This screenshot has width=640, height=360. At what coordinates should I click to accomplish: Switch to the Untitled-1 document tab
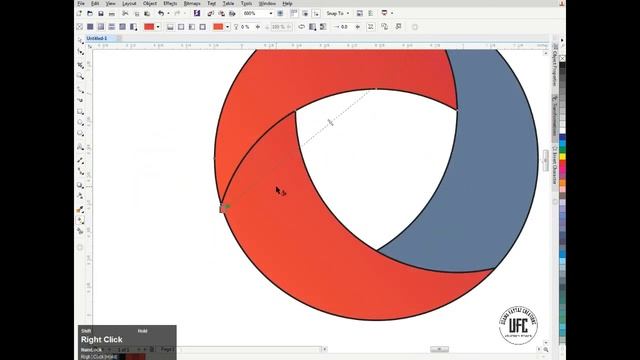(x=97, y=38)
